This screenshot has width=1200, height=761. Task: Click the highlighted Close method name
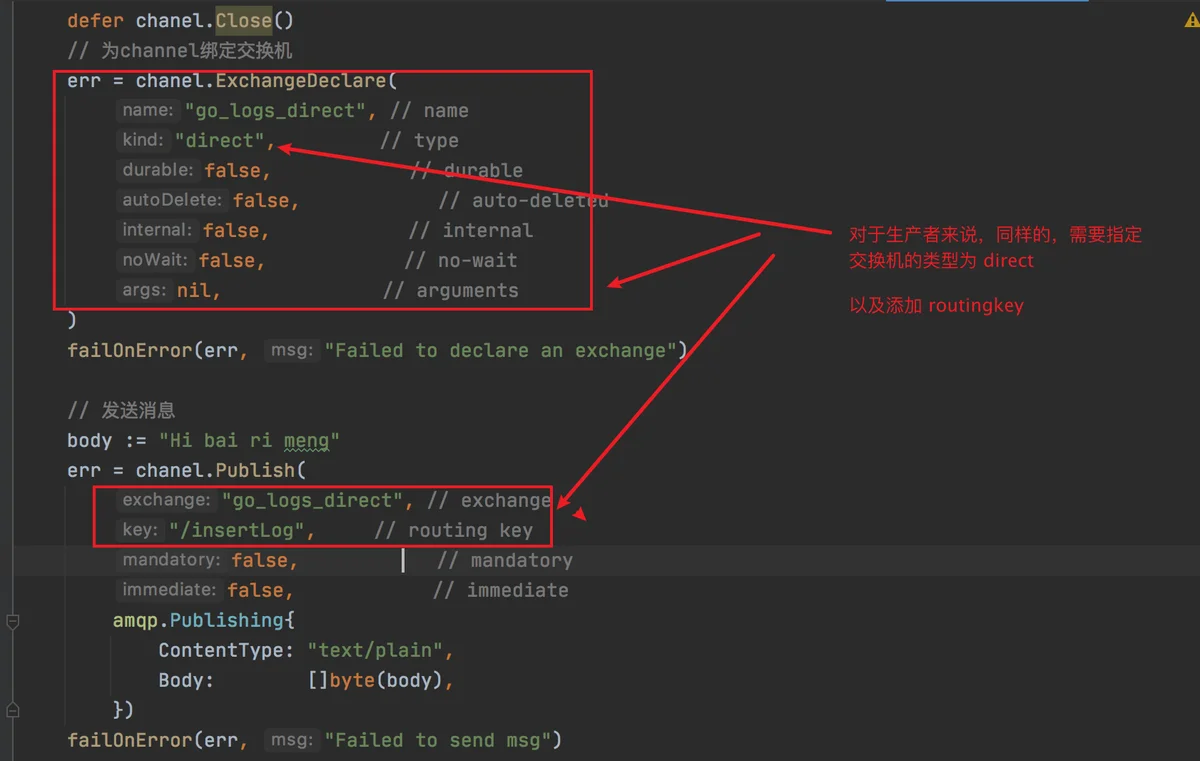244,20
